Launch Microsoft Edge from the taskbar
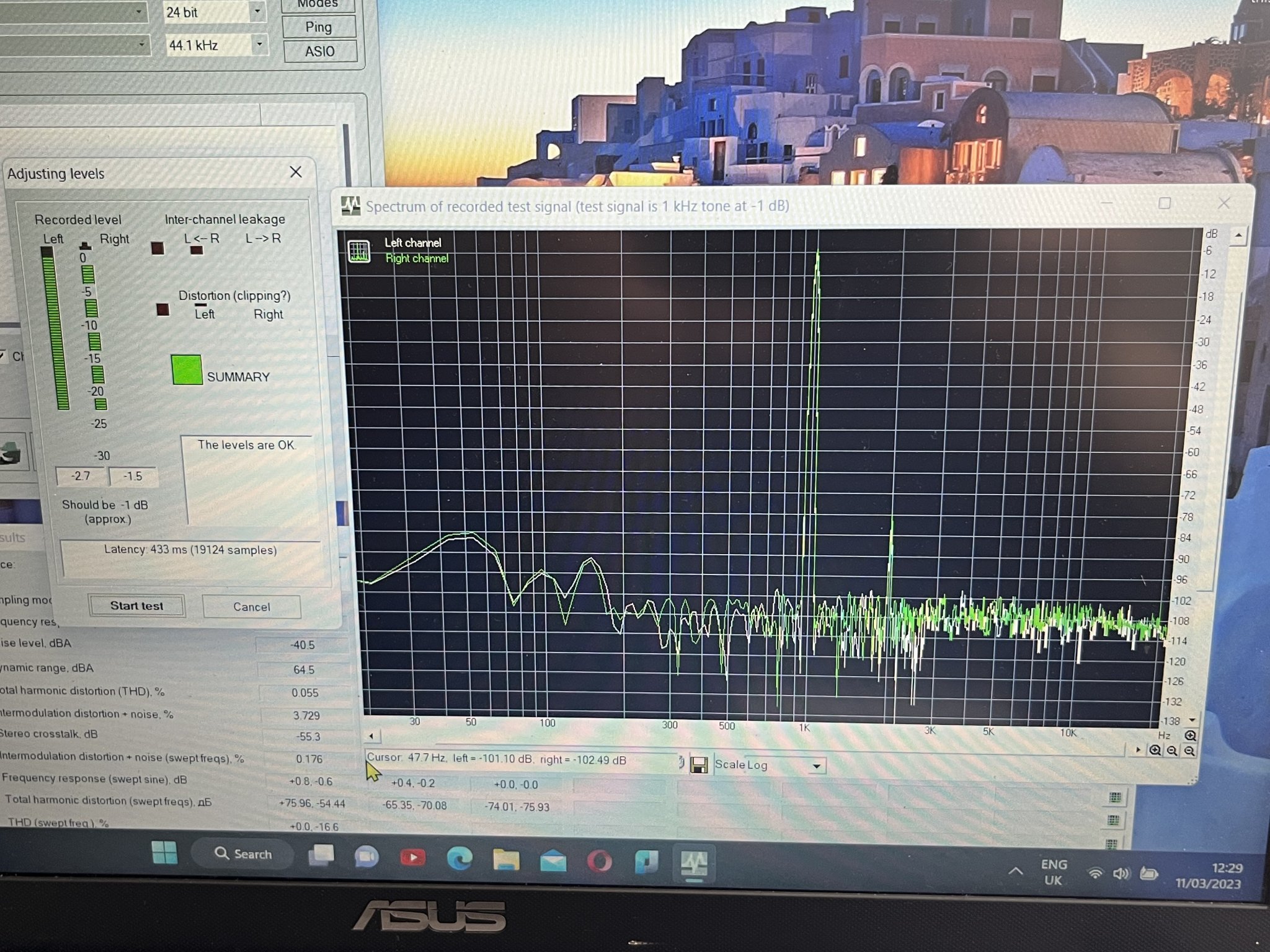Screen dimensions: 1270x952 tap(460, 859)
